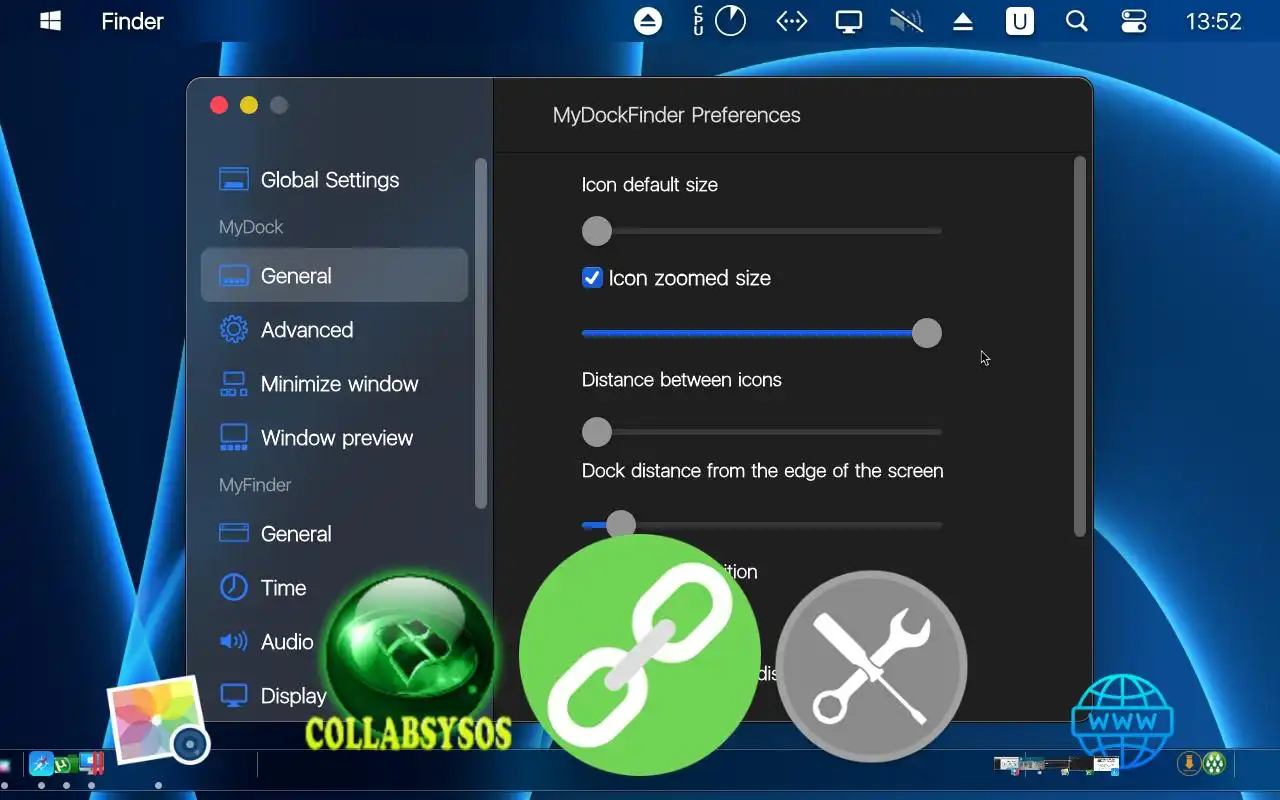The height and width of the screenshot is (800, 1280).
Task: Click the 'Distance between icons' label
Action: click(682, 380)
